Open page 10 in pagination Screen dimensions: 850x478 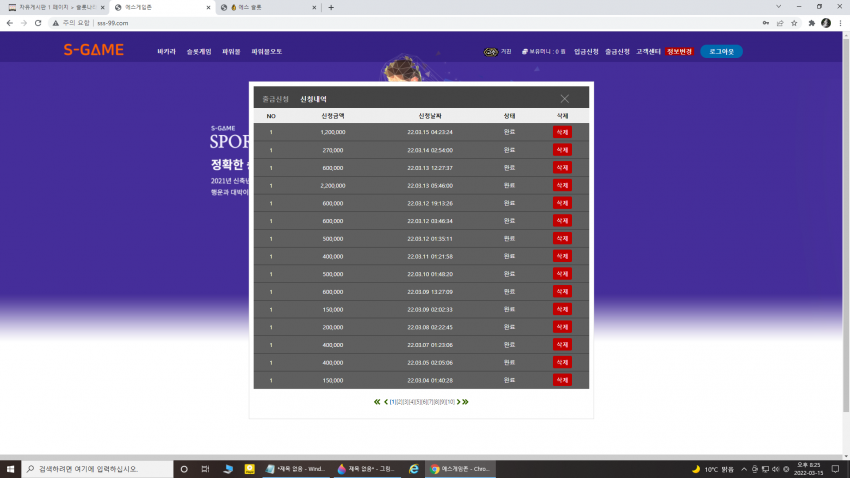(450, 402)
